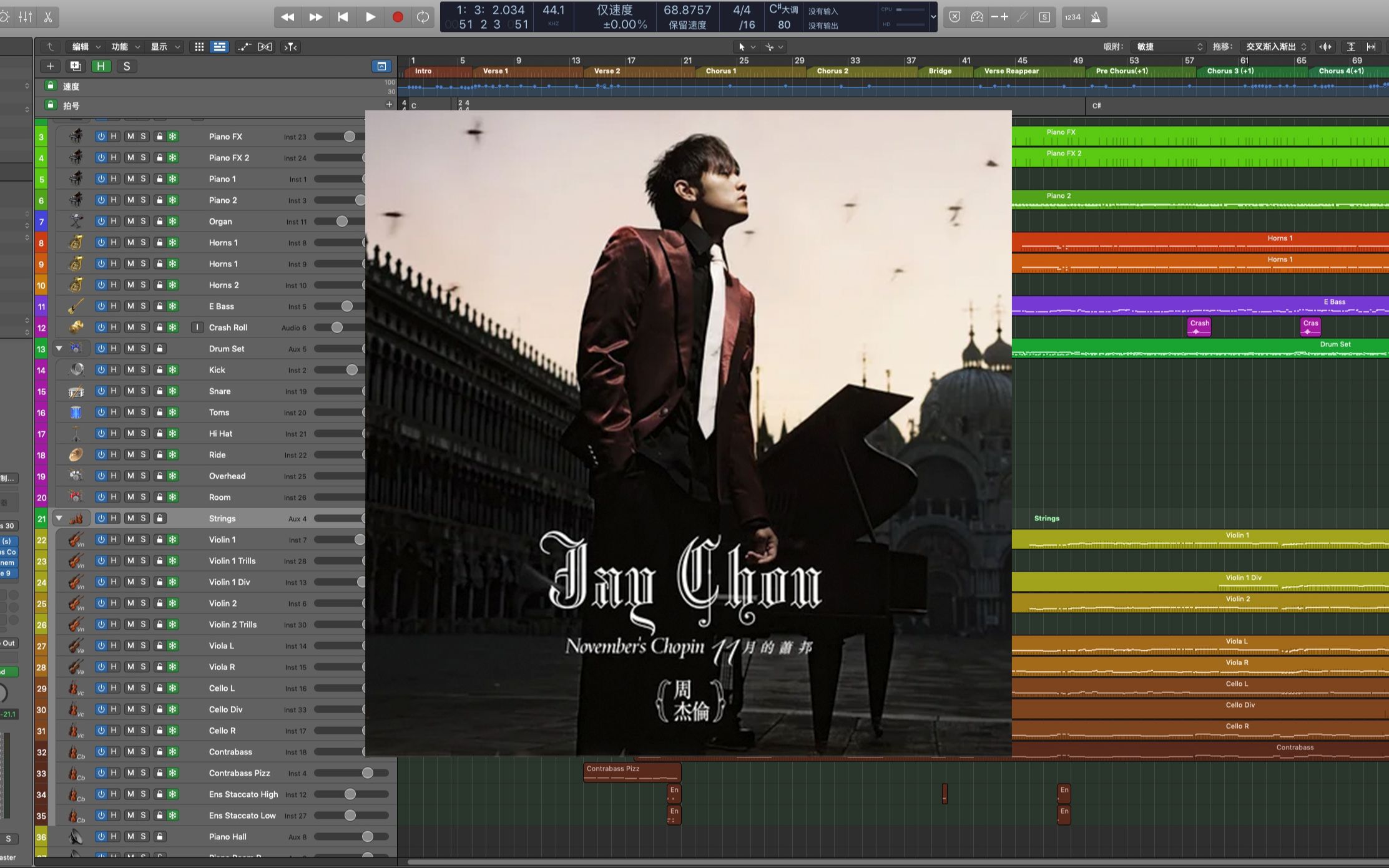The height and width of the screenshot is (868, 1389).
Task: Open the Mixer sliders icon in the control bar
Action: click(26, 17)
